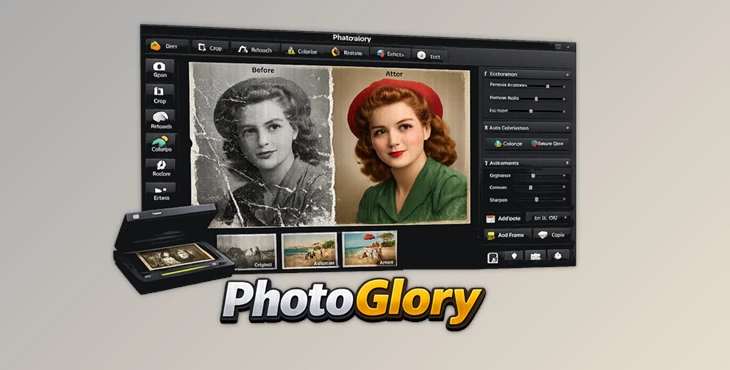Image resolution: width=730 pixels, height=370 pixels.
Task: Click the Add Frame button
Action: (507, 235)
